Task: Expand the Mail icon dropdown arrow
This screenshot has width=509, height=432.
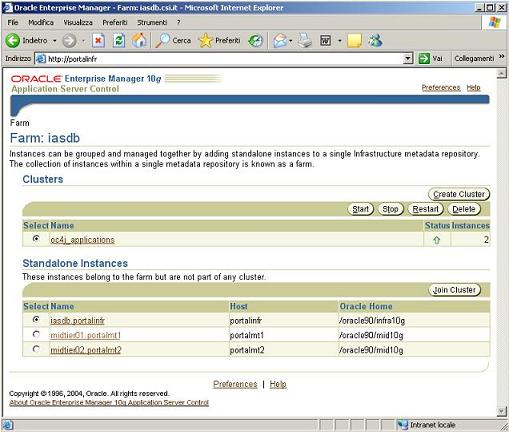Action: [291, 41]
